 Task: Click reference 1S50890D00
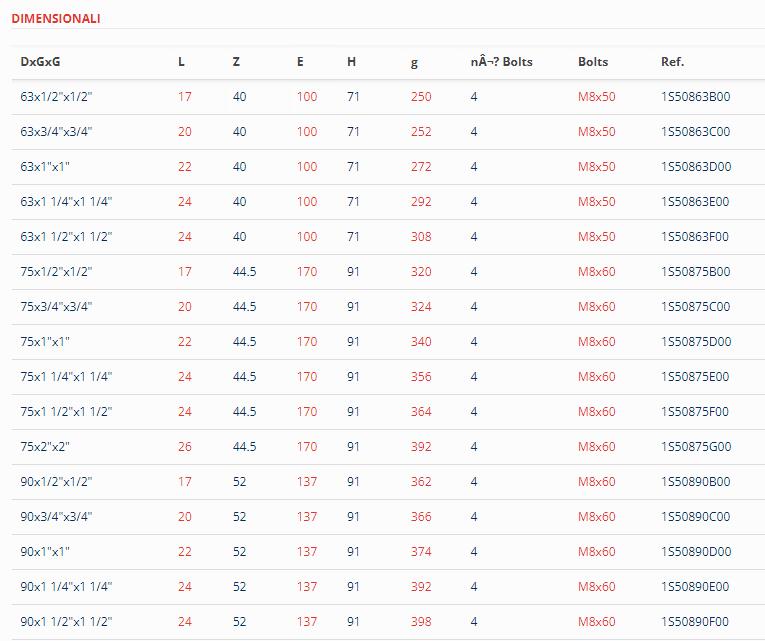click(x=696, y=551)
